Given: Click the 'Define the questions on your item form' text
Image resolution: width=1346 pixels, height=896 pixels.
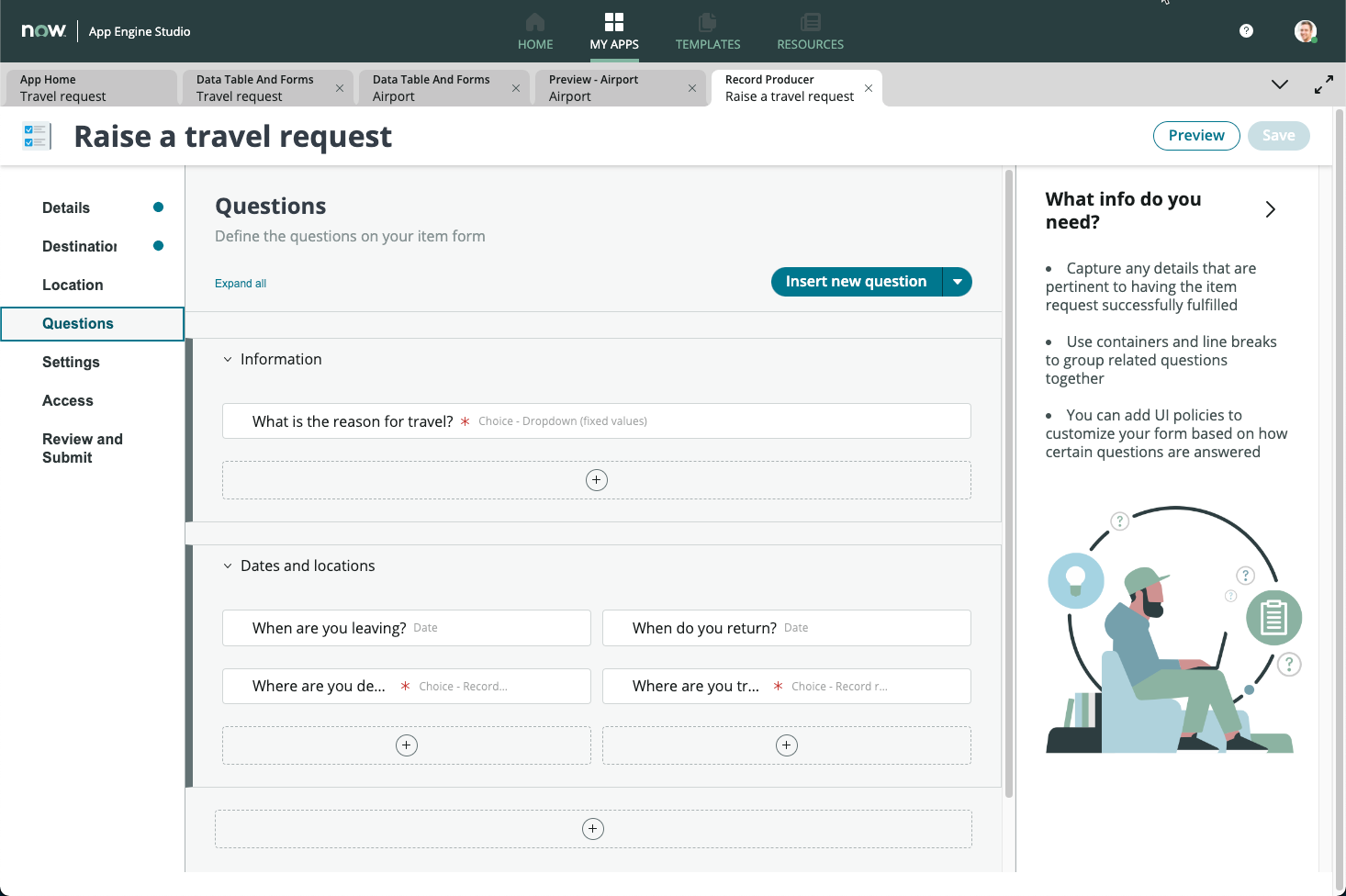Looking at the screenshot, I should [350, 236].
